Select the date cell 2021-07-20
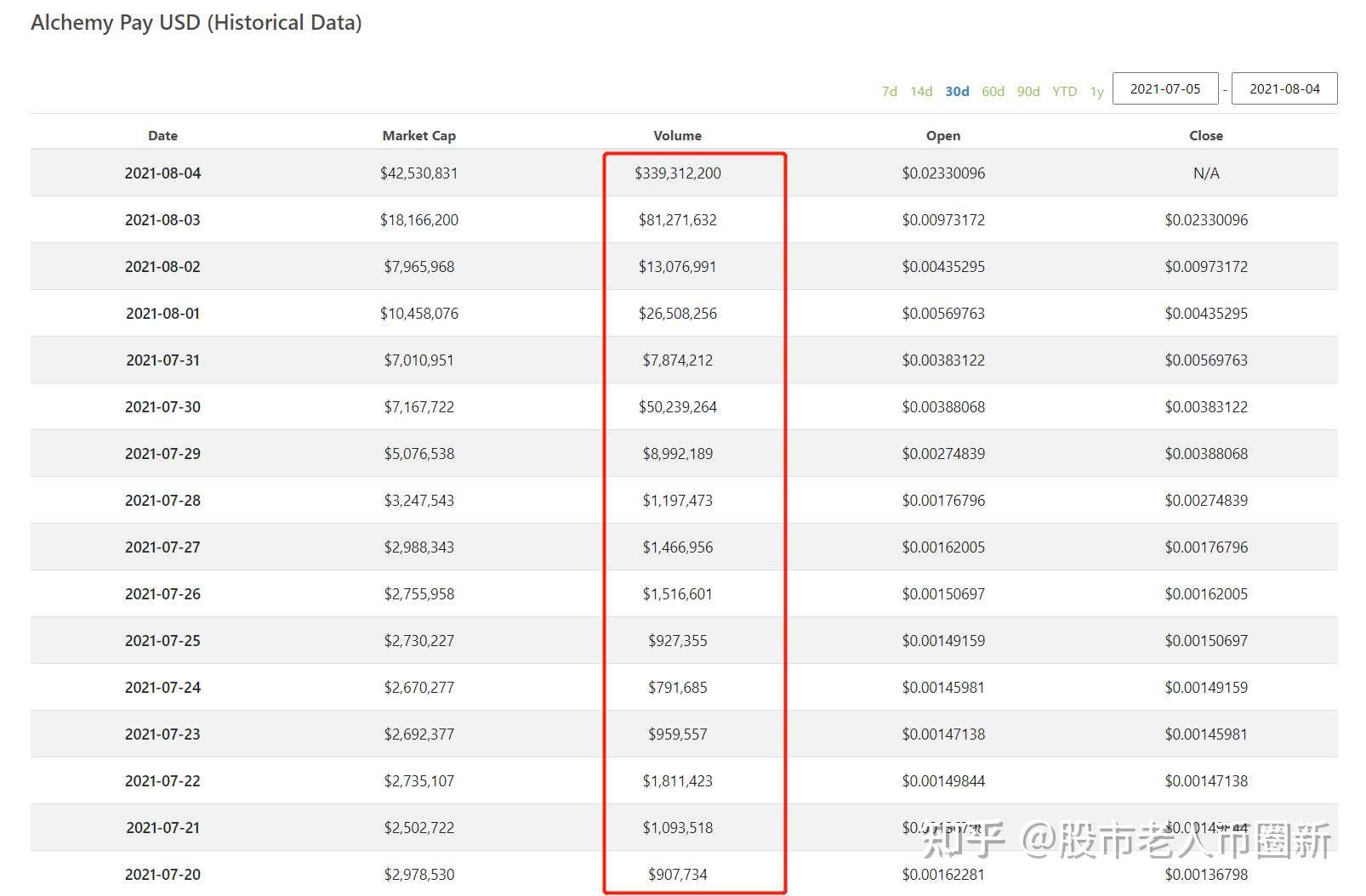The width and height of the screenshot is (1366, 896). tap(162, 875)
